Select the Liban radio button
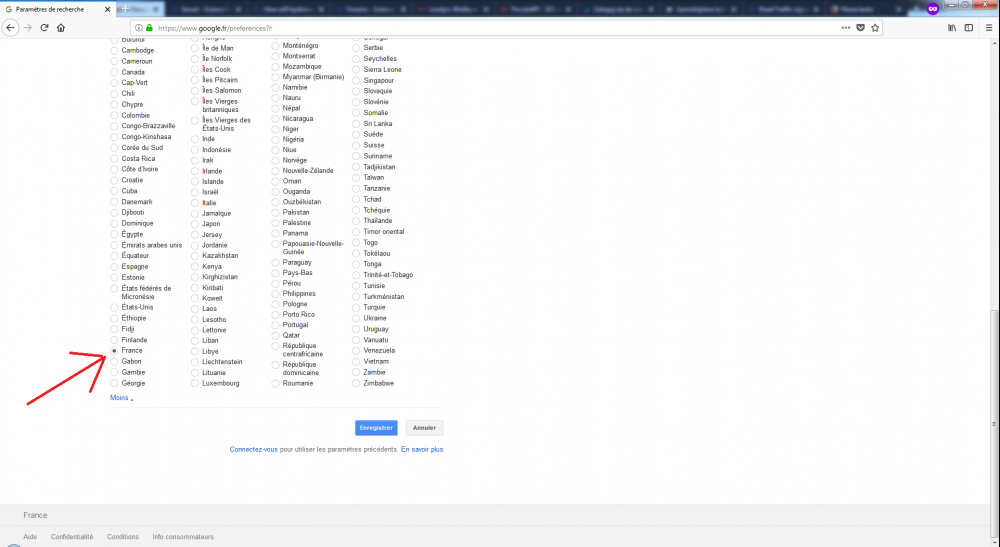The width and height of the screenshot is (1000, 547). click(195, 340)
